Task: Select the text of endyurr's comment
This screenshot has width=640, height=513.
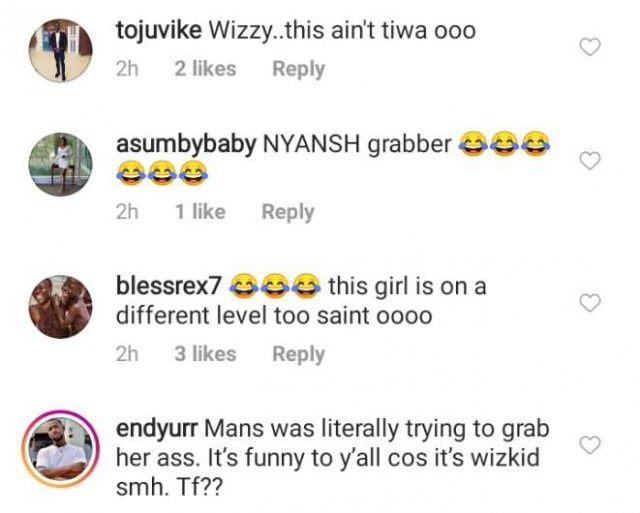Action: tap(333, 458)
